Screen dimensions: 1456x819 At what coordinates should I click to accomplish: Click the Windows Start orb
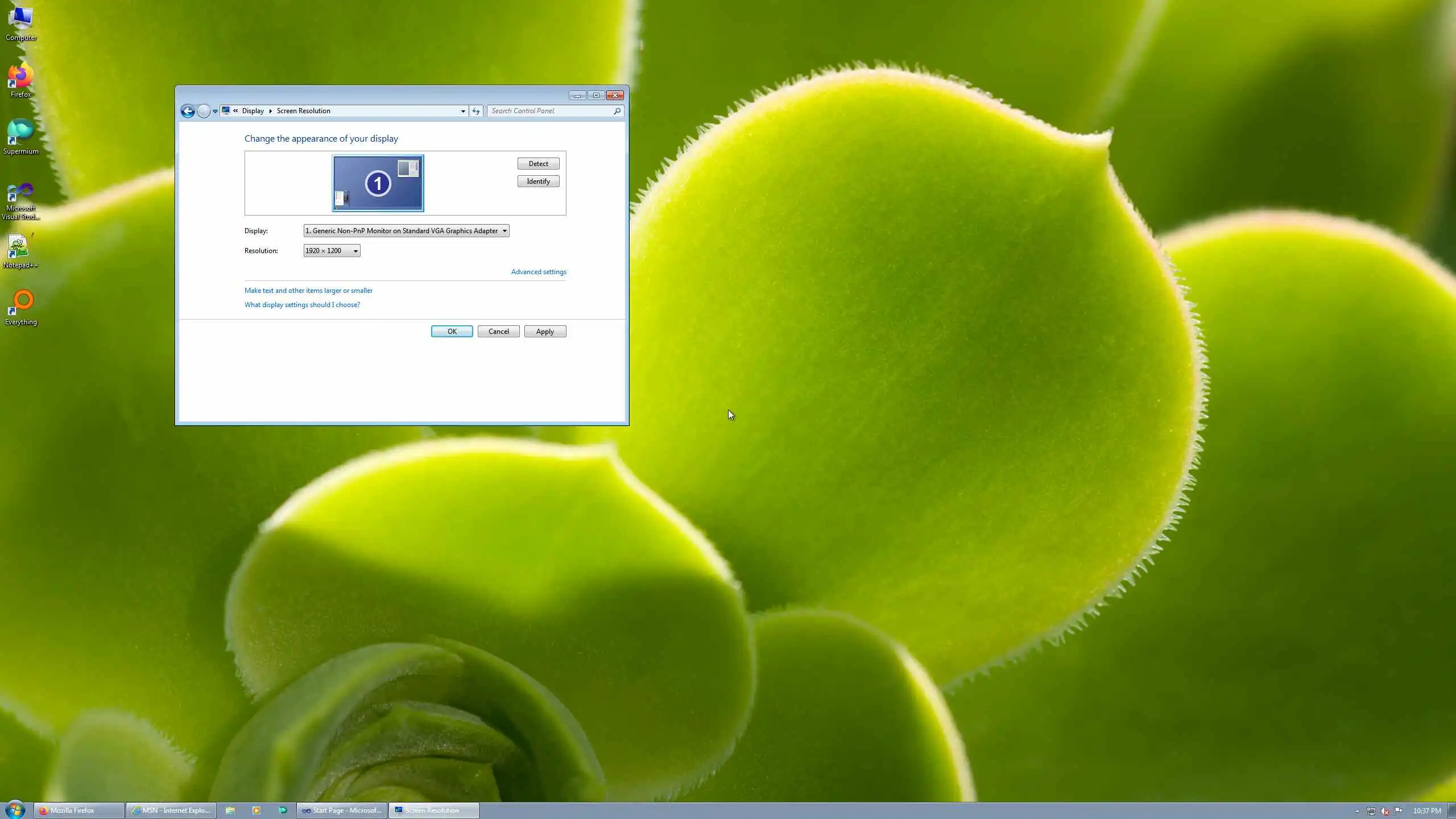tap(15, 809)
